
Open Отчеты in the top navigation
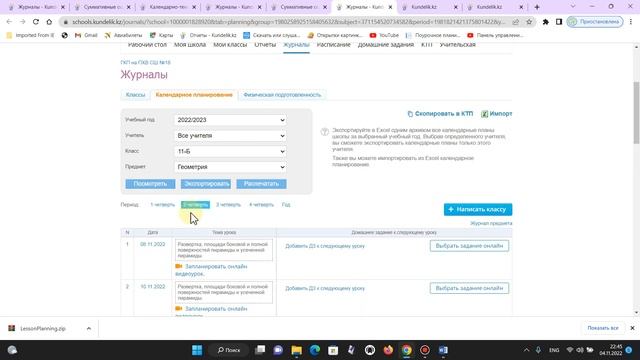tap(265, 45)
